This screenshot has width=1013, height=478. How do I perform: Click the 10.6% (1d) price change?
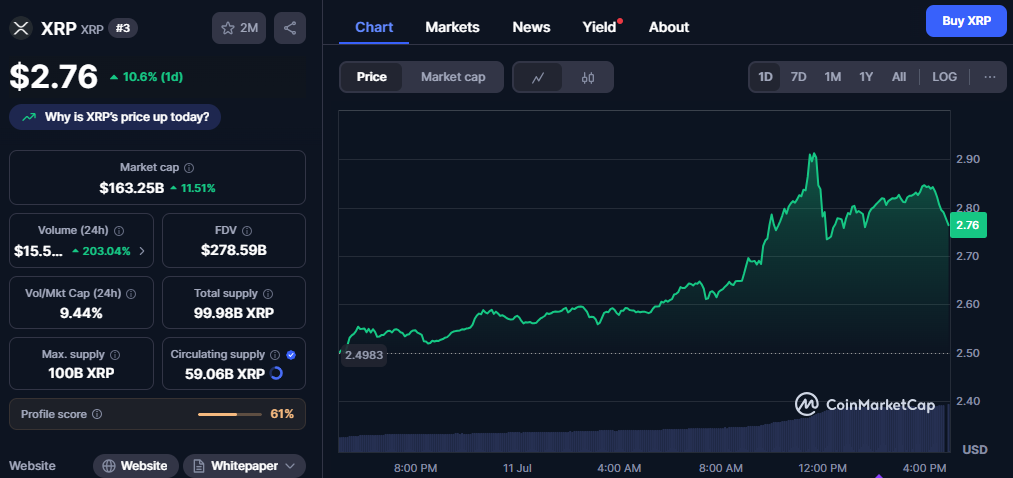(147, 77)
